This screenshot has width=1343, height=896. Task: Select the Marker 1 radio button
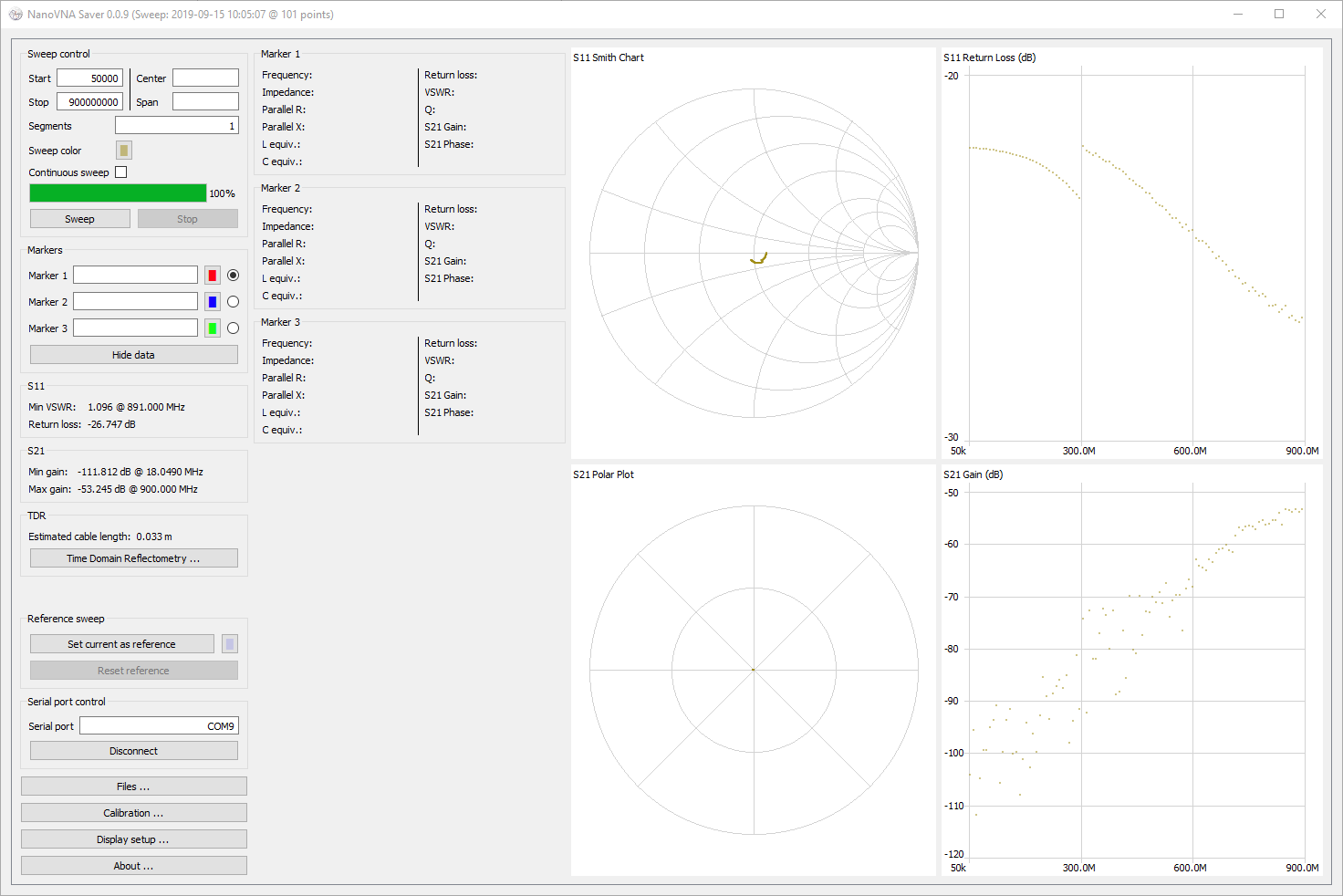point(234,276)
